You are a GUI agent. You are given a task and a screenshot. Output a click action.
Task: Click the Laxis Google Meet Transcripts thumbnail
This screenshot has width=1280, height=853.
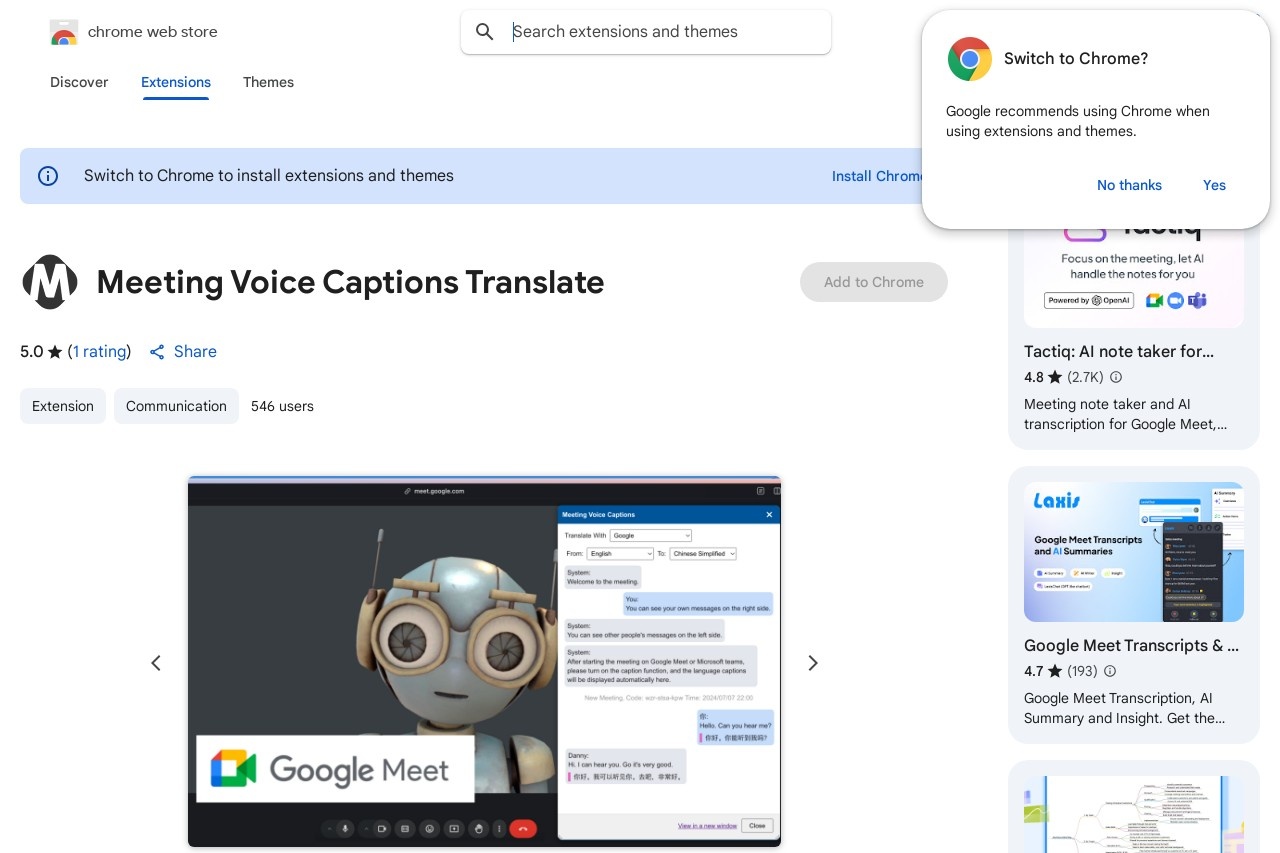pyautogui.click(x=1134, y=552)
